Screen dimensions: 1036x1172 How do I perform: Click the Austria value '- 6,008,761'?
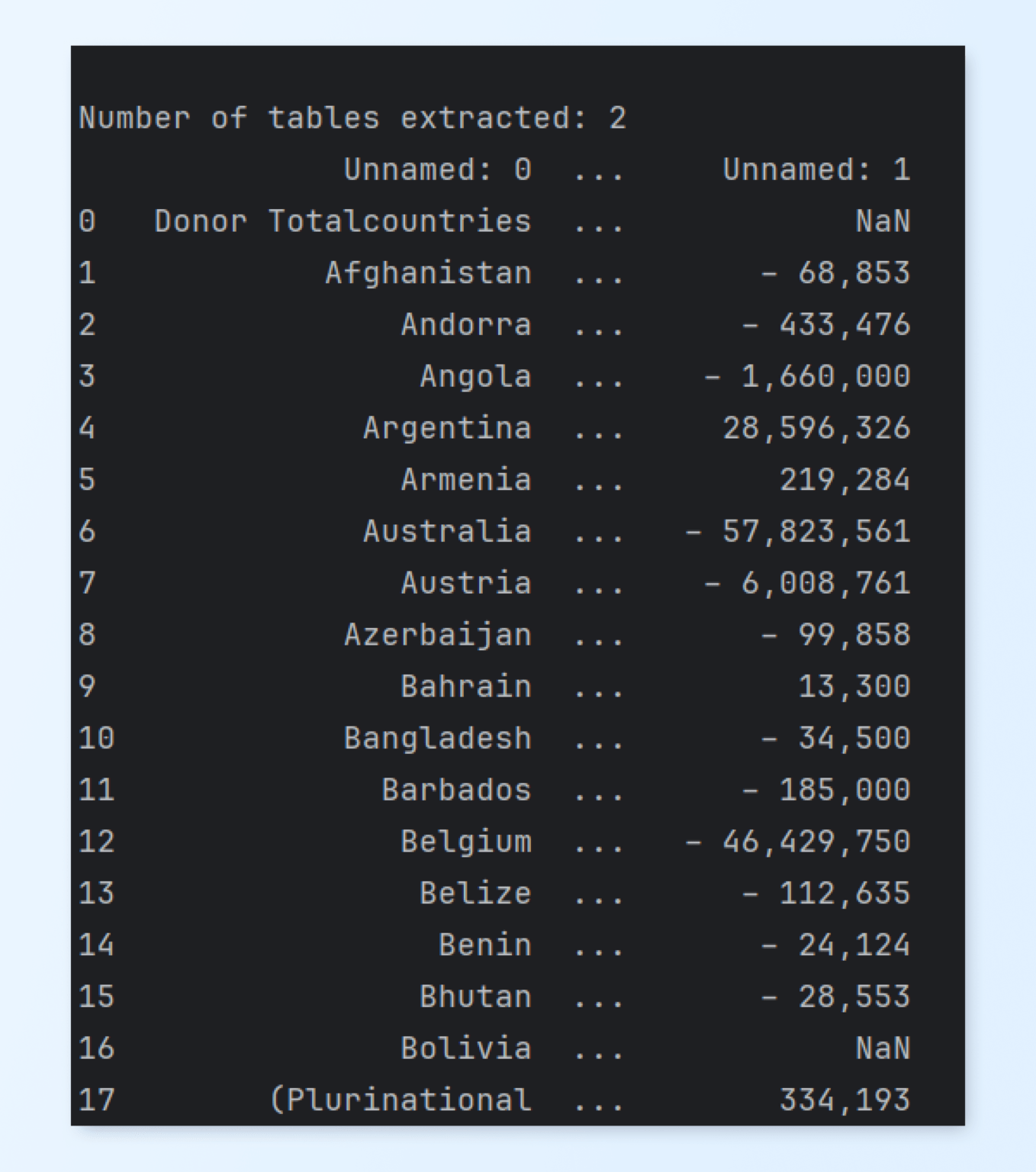807,583
